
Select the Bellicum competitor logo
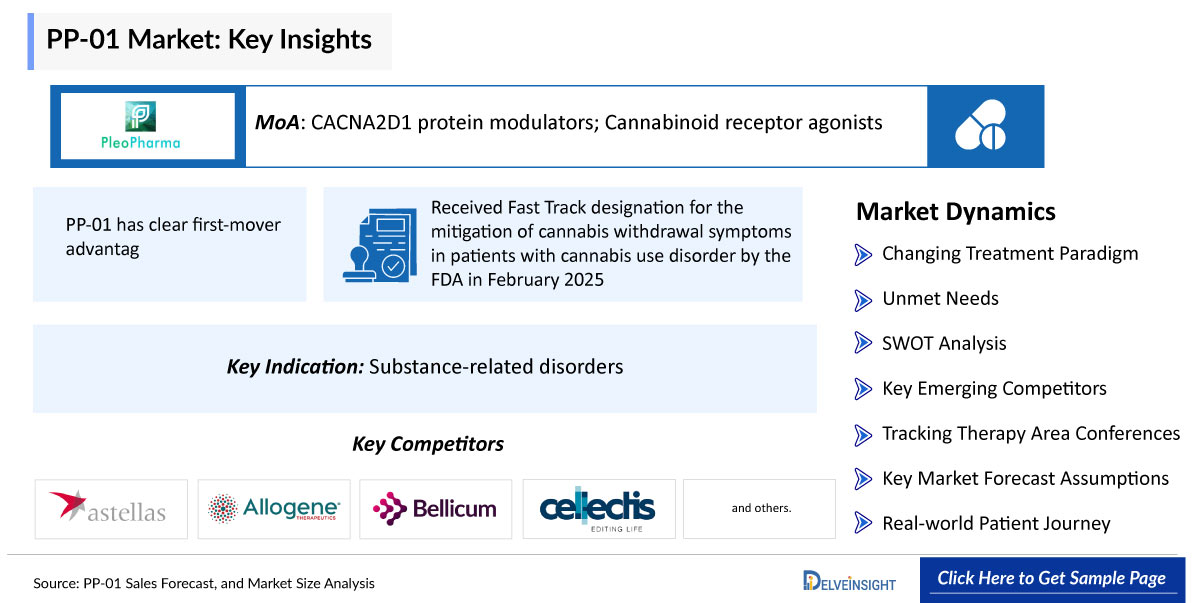[435, 509]
